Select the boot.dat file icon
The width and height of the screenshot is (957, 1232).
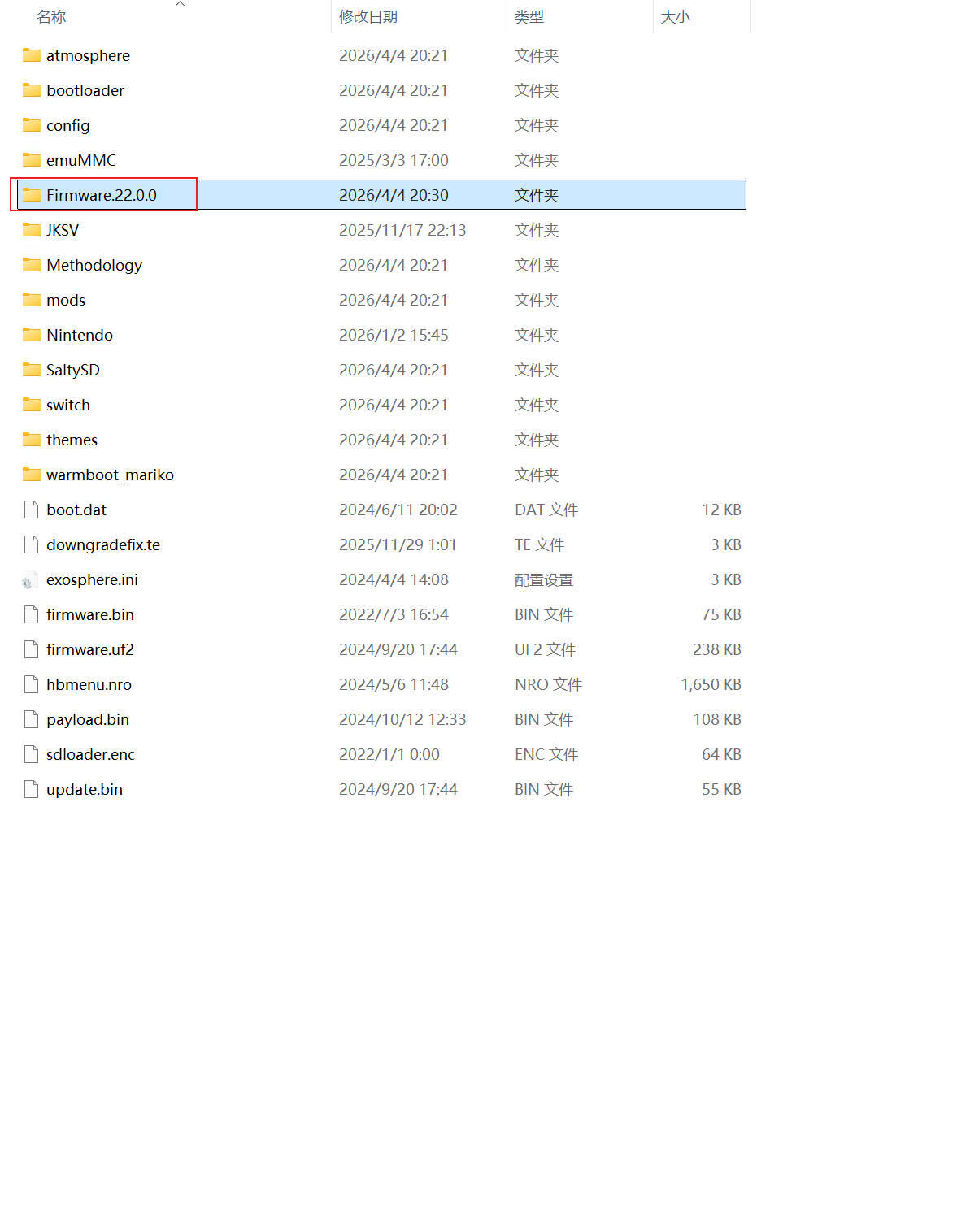pyautogui.click(x=31, y=510)
